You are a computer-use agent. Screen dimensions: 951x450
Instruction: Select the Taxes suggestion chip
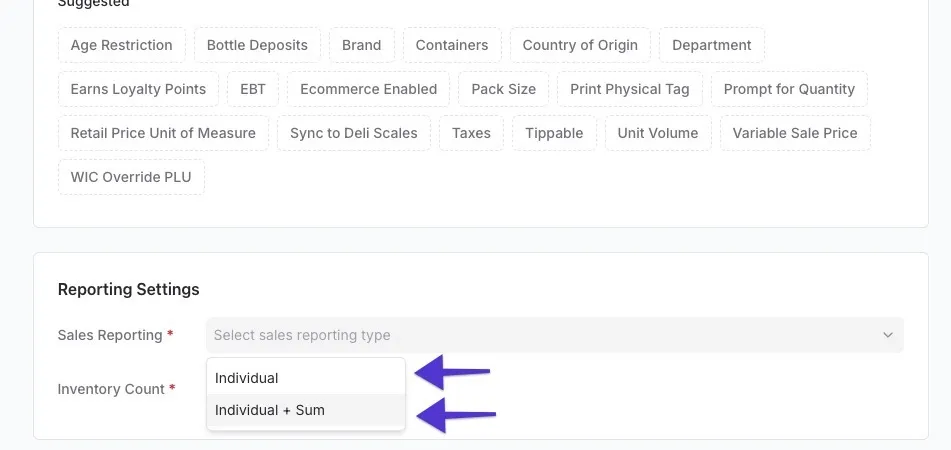pyautogui.click(x=471, y=133)
